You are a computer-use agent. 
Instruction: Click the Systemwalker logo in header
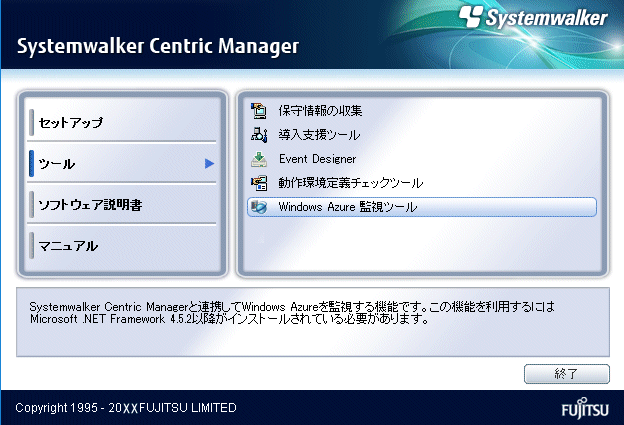(537, 18)
